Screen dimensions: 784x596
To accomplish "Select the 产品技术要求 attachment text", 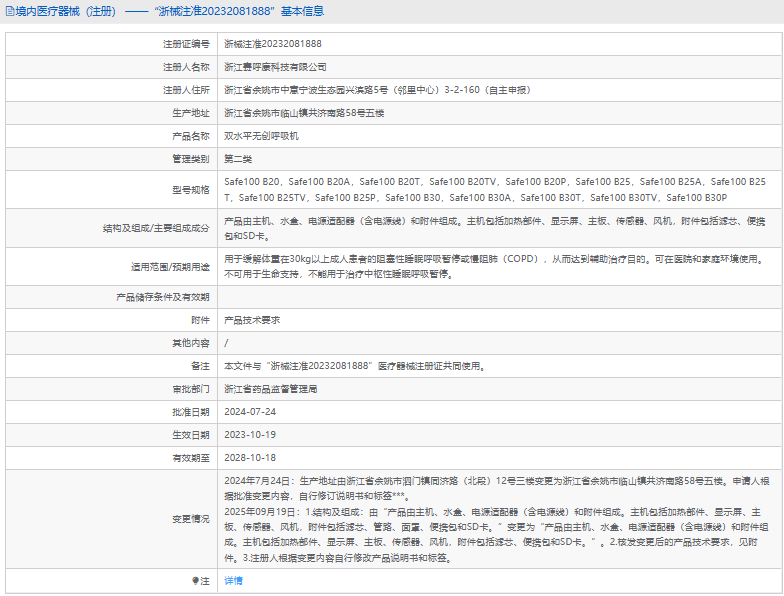I will [x=252, y=320].
